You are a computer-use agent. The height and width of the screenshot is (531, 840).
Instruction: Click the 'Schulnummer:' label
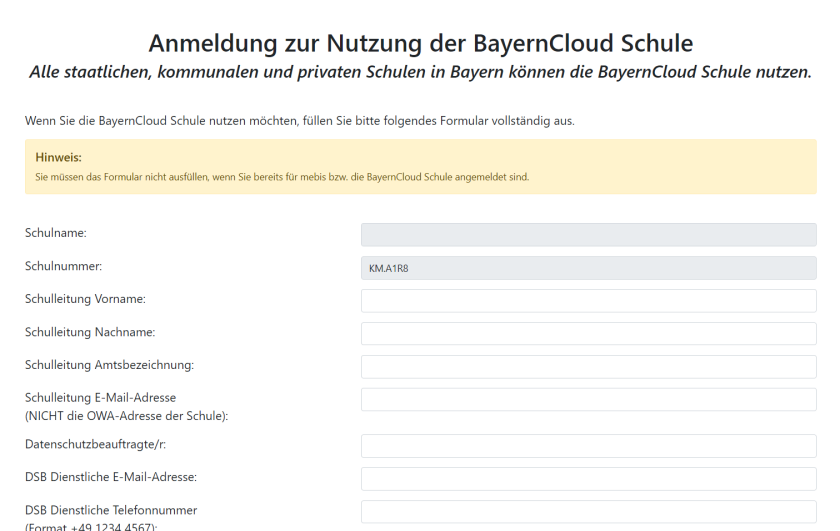63,266
